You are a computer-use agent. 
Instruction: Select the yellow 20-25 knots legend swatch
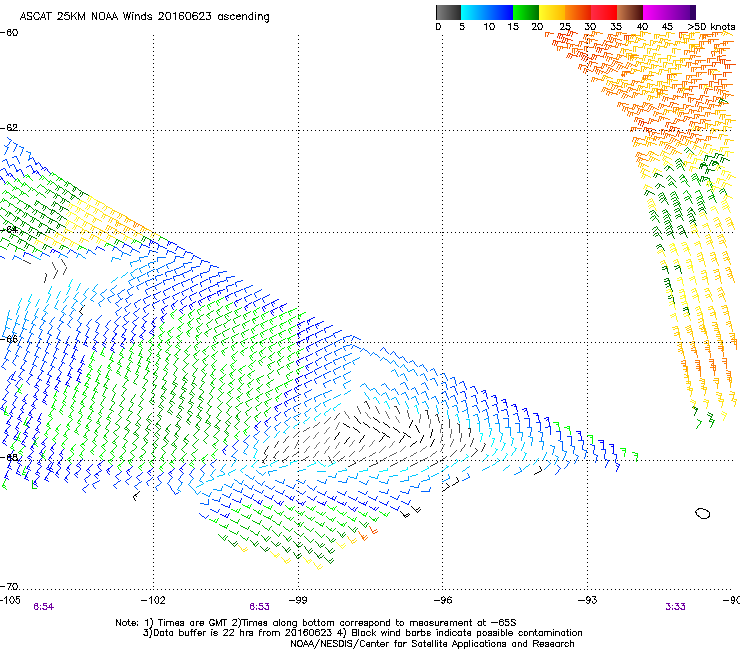pos(552,12)
